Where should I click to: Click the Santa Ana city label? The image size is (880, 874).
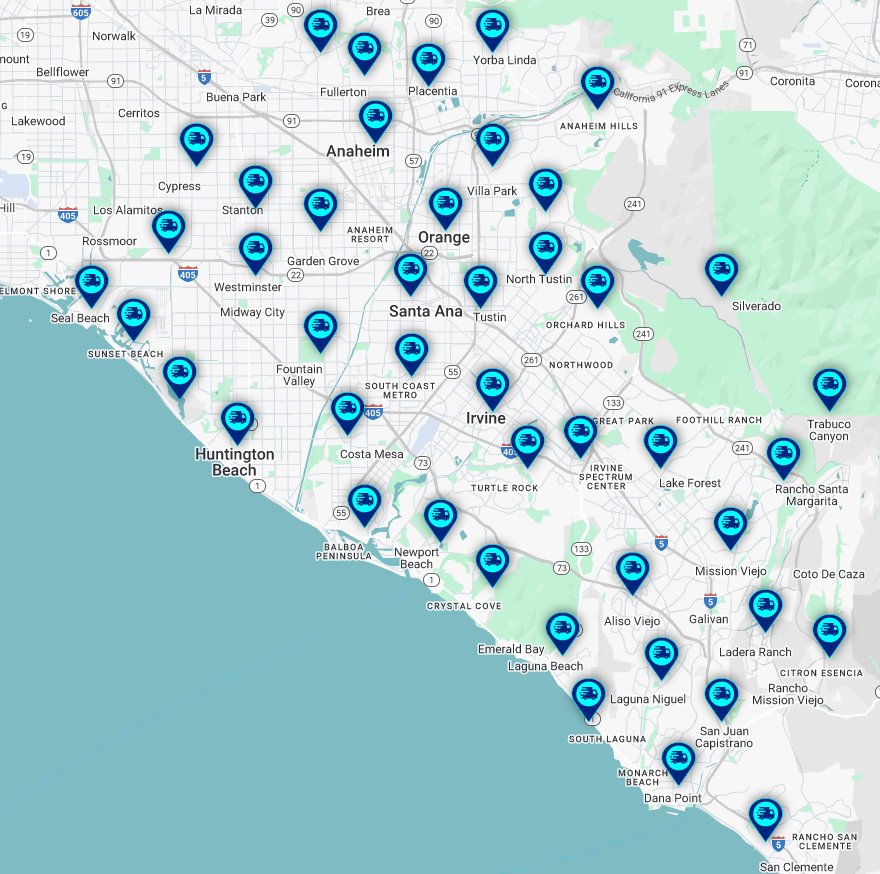point(425,311)
